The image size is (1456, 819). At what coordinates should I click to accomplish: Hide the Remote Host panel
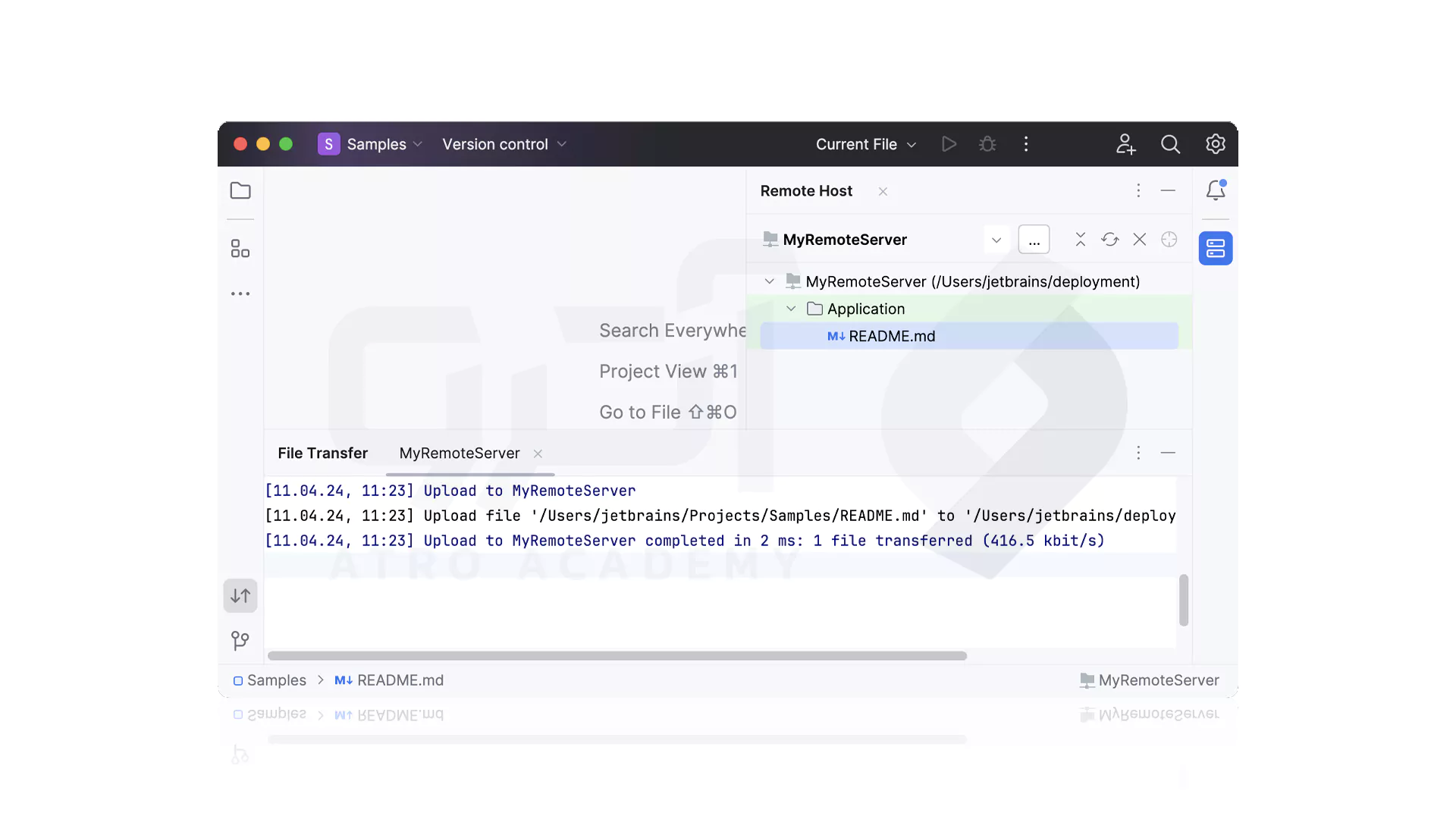click(x=1168, y=190)
